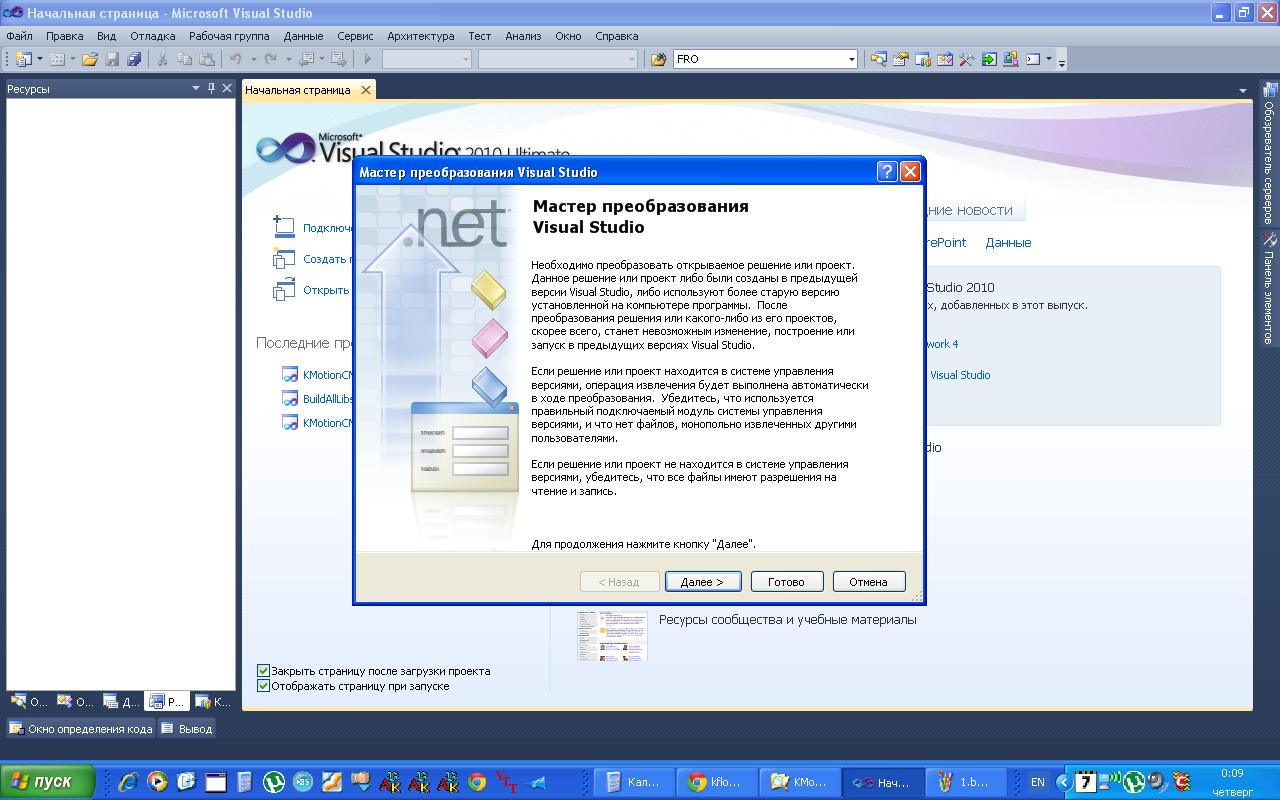Open the Архитектура menu
This screenshot has height=800, width=1280.
coord(421,36)
